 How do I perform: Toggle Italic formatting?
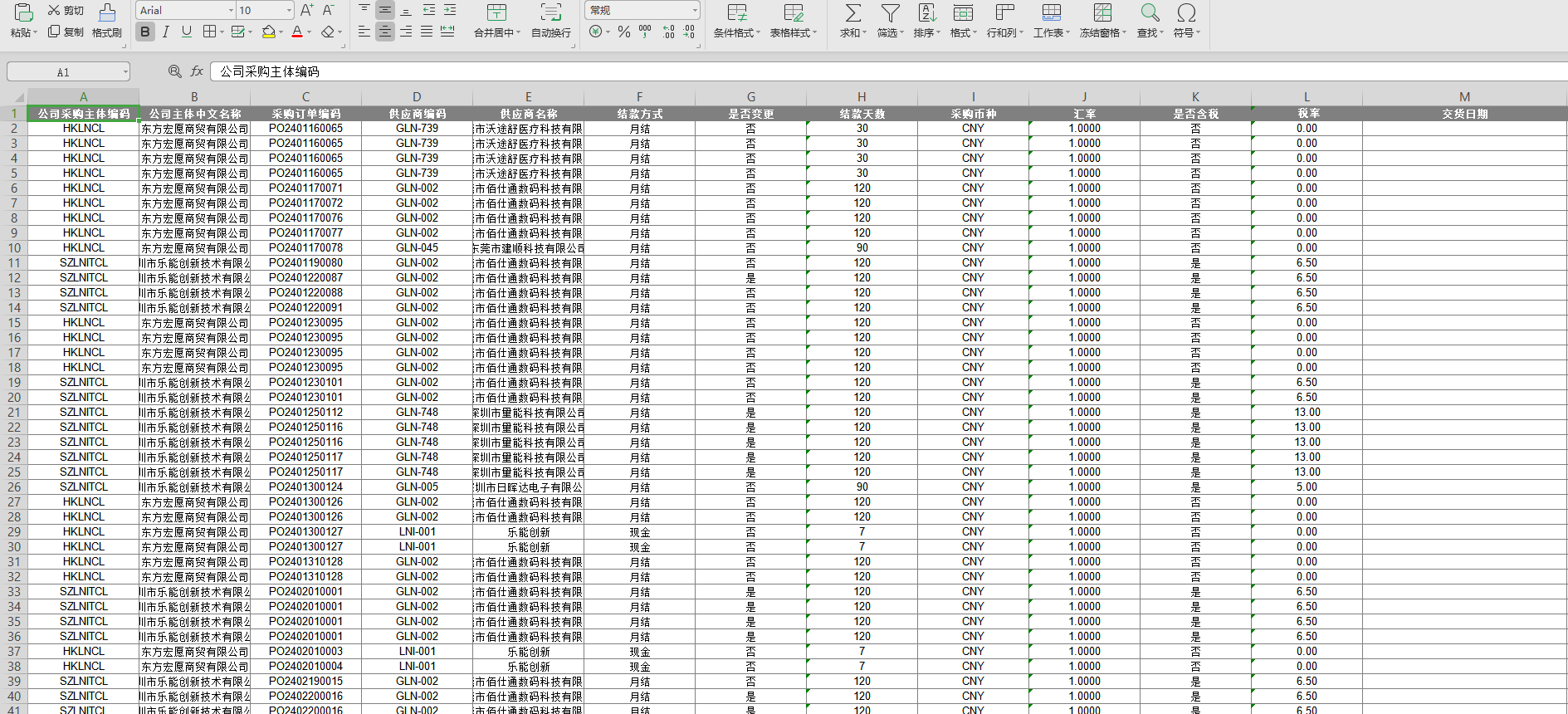pyautogui.click(x=166, y=32)
